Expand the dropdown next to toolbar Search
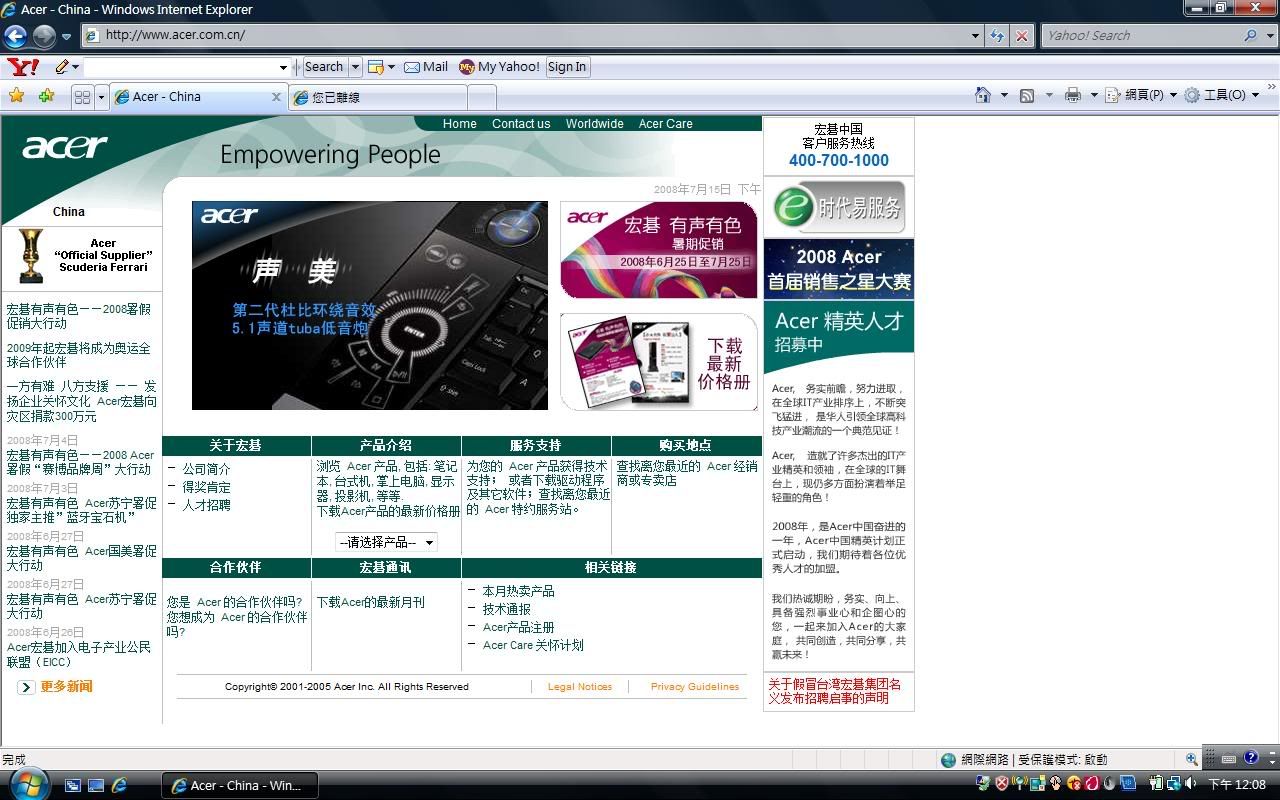The width and height of the screenshot is (1280, 800). (354, 67)
